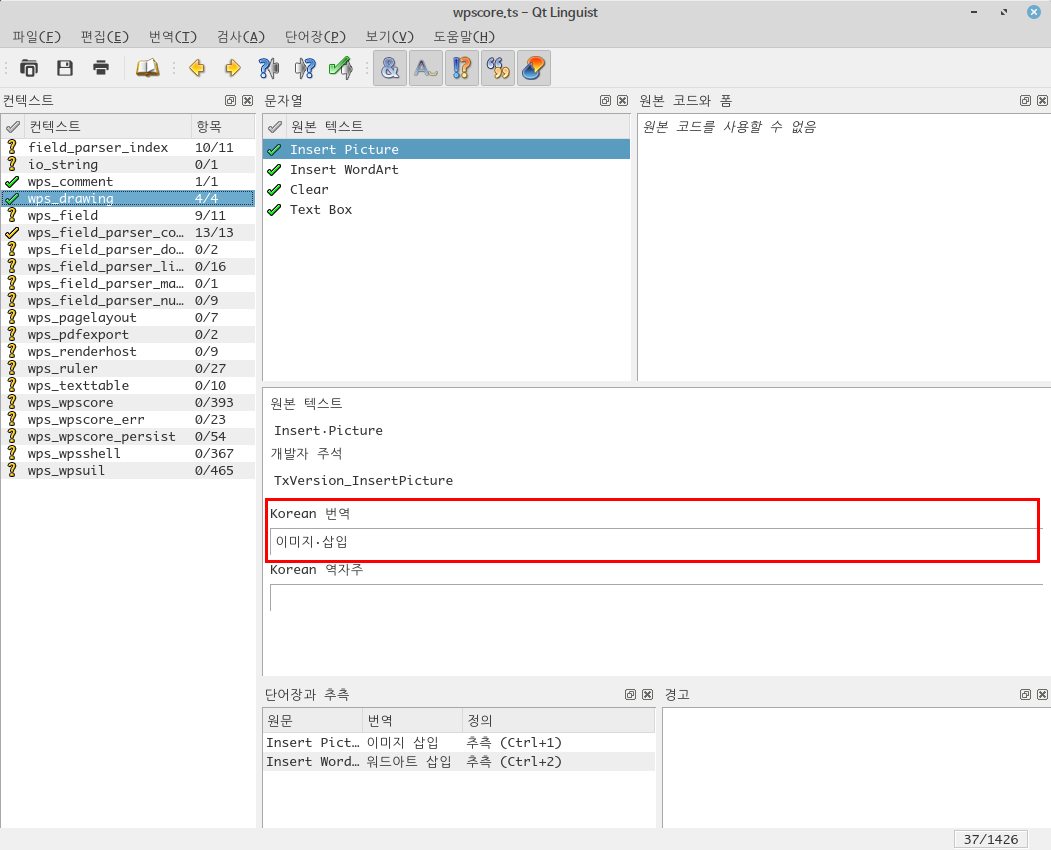
Task: Click the status column header in contexts
Action: coord(13,126)
